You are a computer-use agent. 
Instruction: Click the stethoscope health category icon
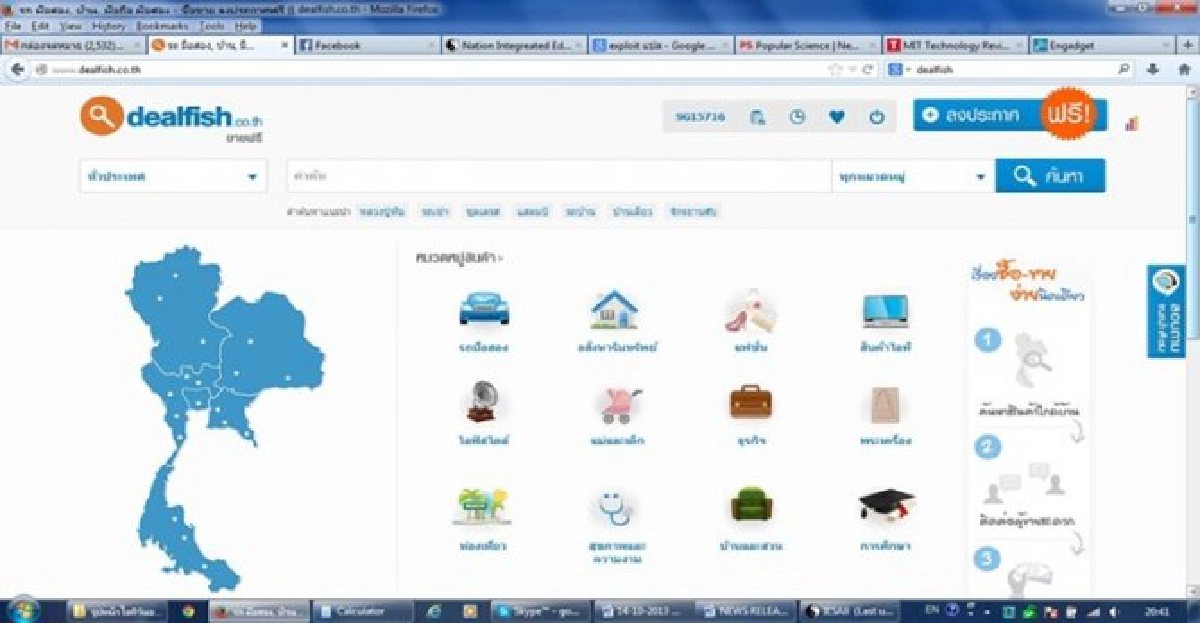coord(615,507)
